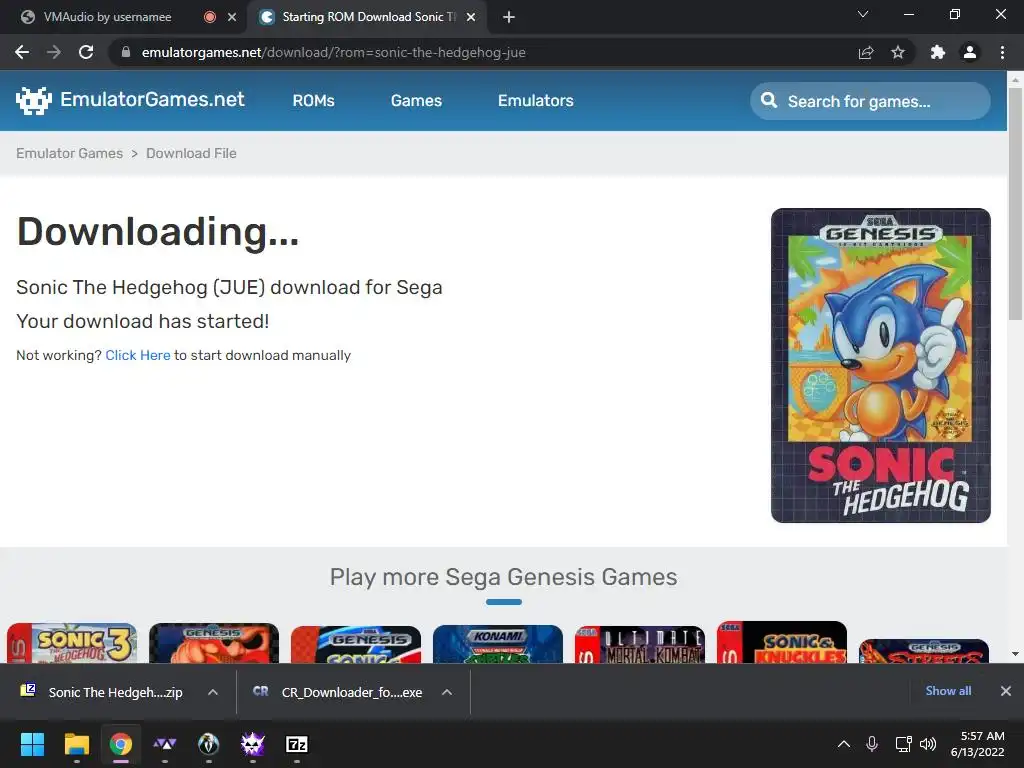Click the Search for games field

click(x=870, y=101)
